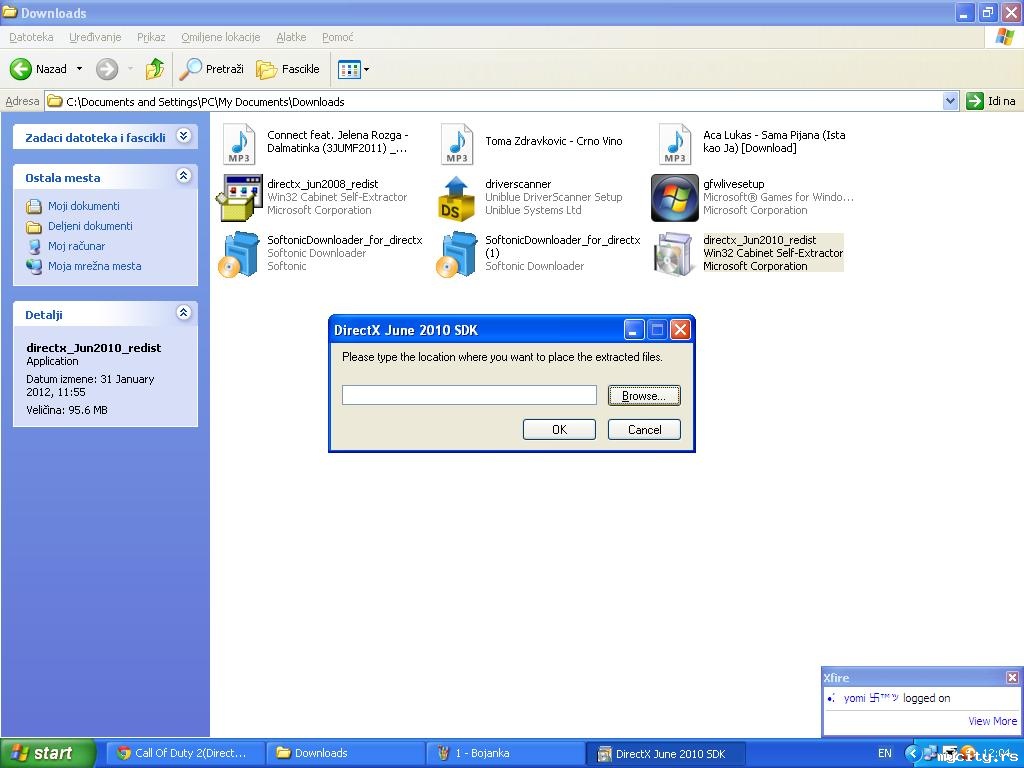Expand the address bar dropdown
Image resolution: width=1024 pixels, height=768 pixels.
tap(950, 101)
